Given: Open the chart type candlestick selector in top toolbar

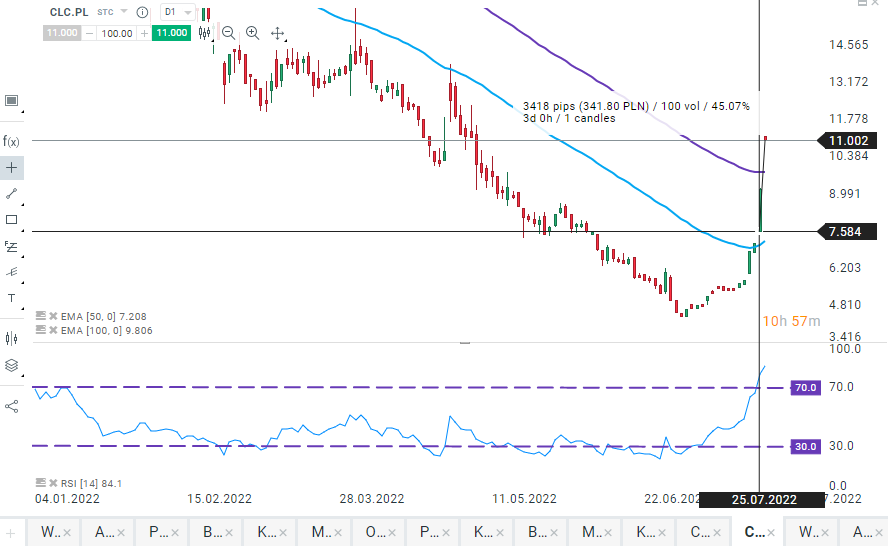Looking at the screenshot, I should click(205, 33).
